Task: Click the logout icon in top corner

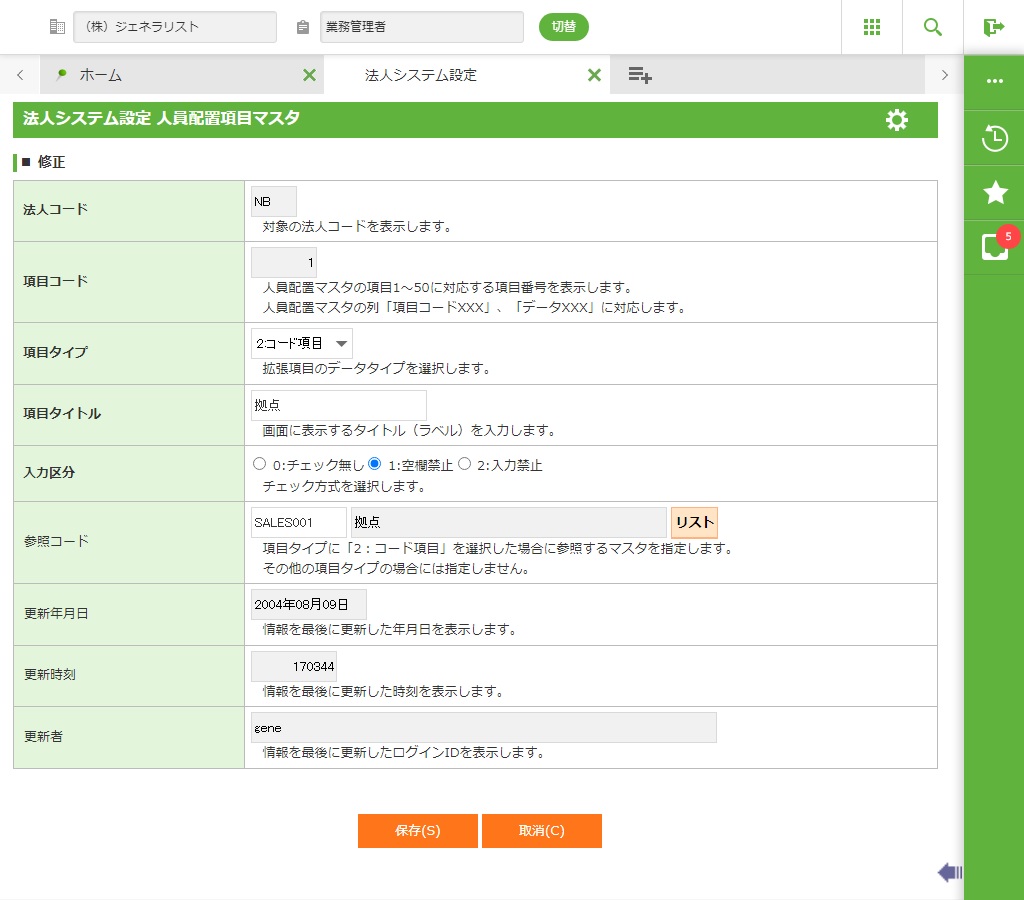Action: coord(993,27)
